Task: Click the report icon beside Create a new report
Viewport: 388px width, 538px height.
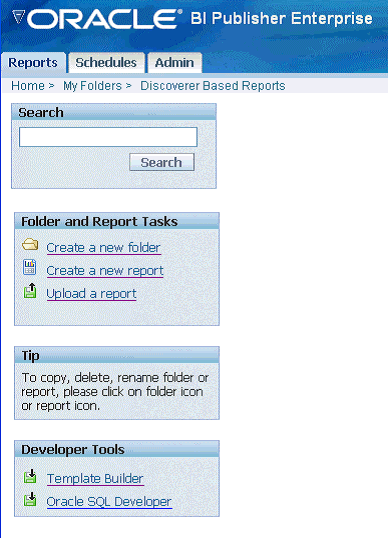Action: tap(30, 268)
